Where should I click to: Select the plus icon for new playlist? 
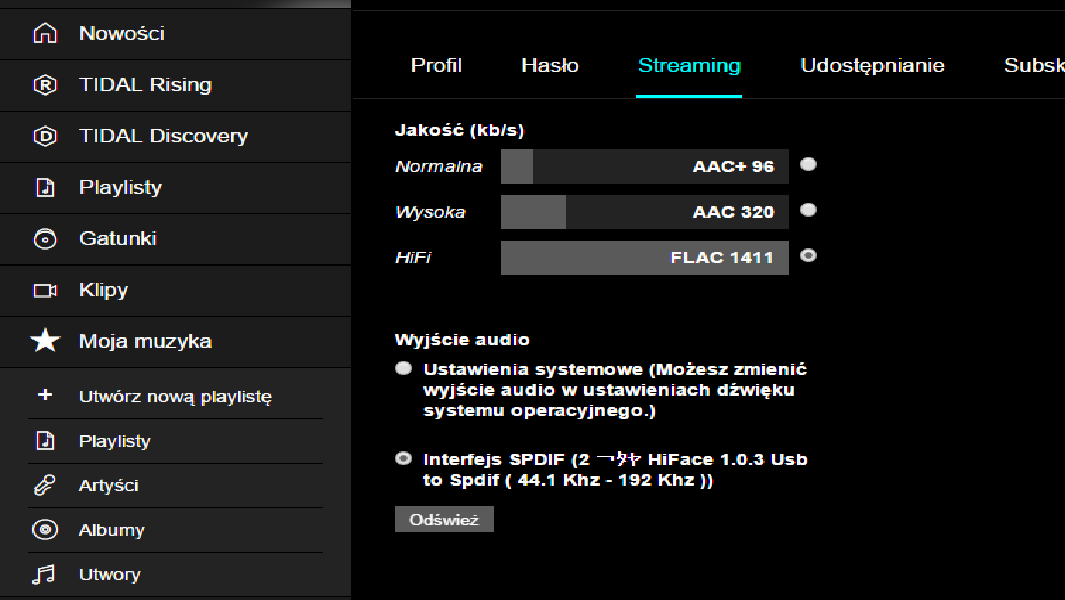click(45, 395)
